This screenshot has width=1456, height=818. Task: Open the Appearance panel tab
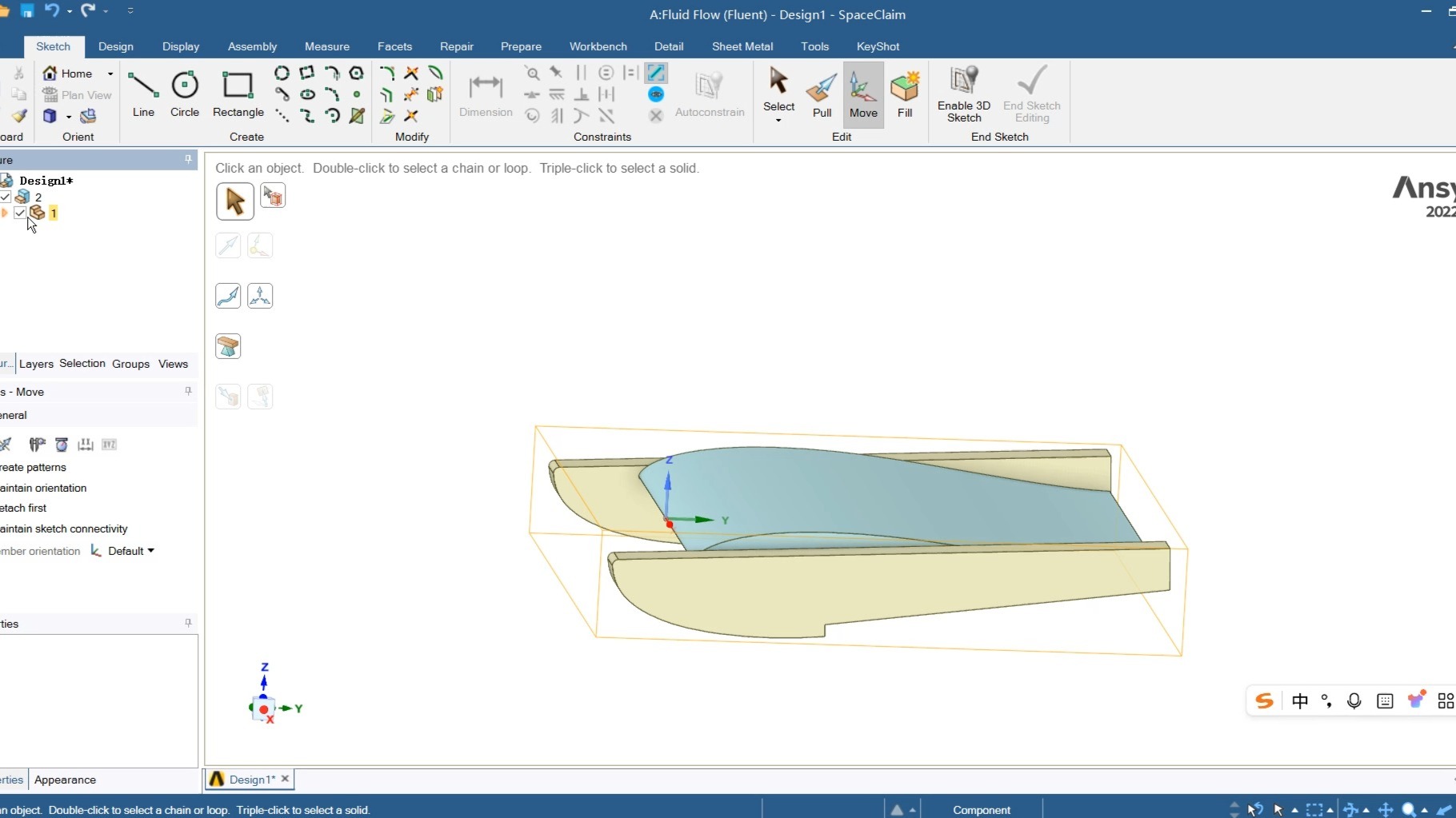[65, 780]
